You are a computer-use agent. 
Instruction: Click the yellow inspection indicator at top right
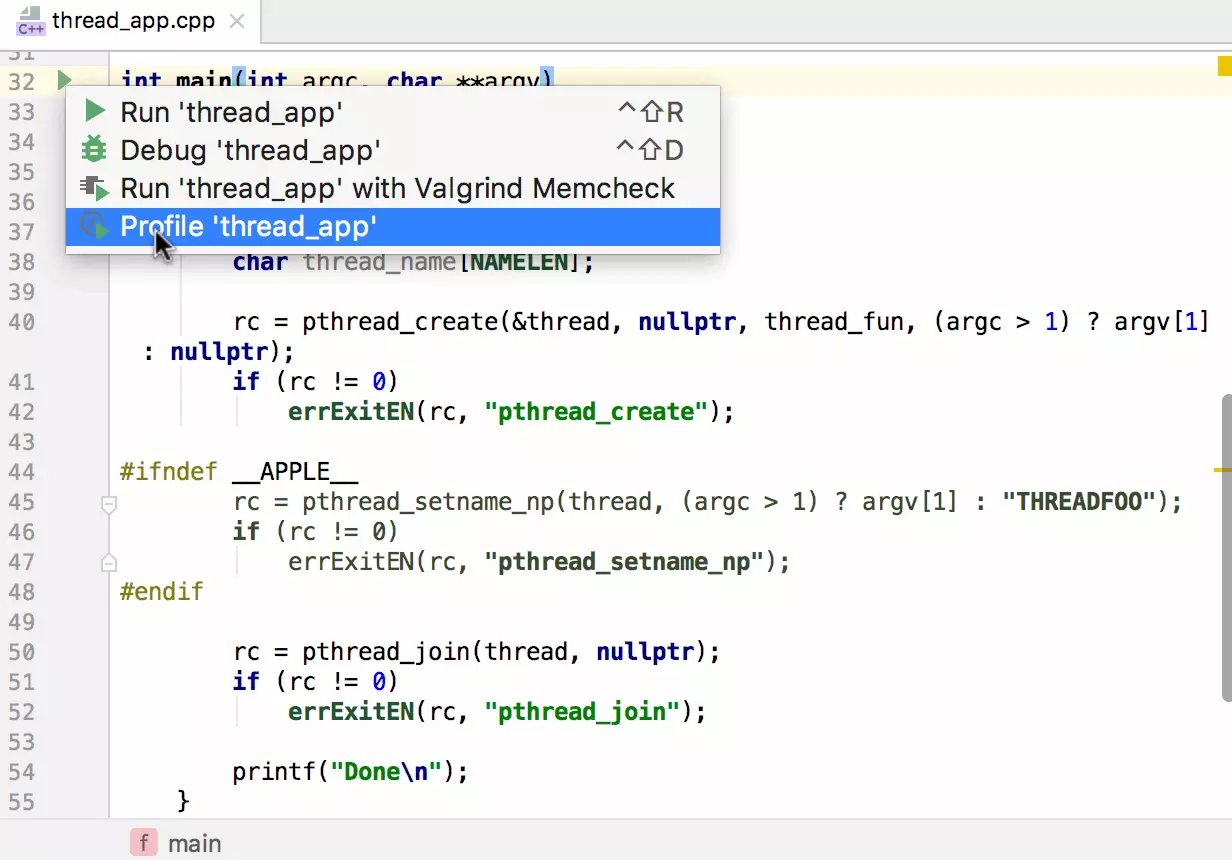1224,67
